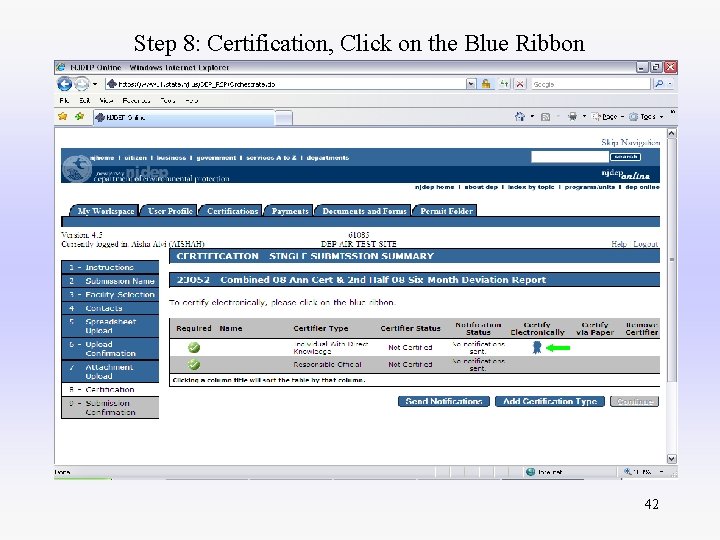Click the Send Notifications button
The image size is (720, 540).
(x=444, y=401)
